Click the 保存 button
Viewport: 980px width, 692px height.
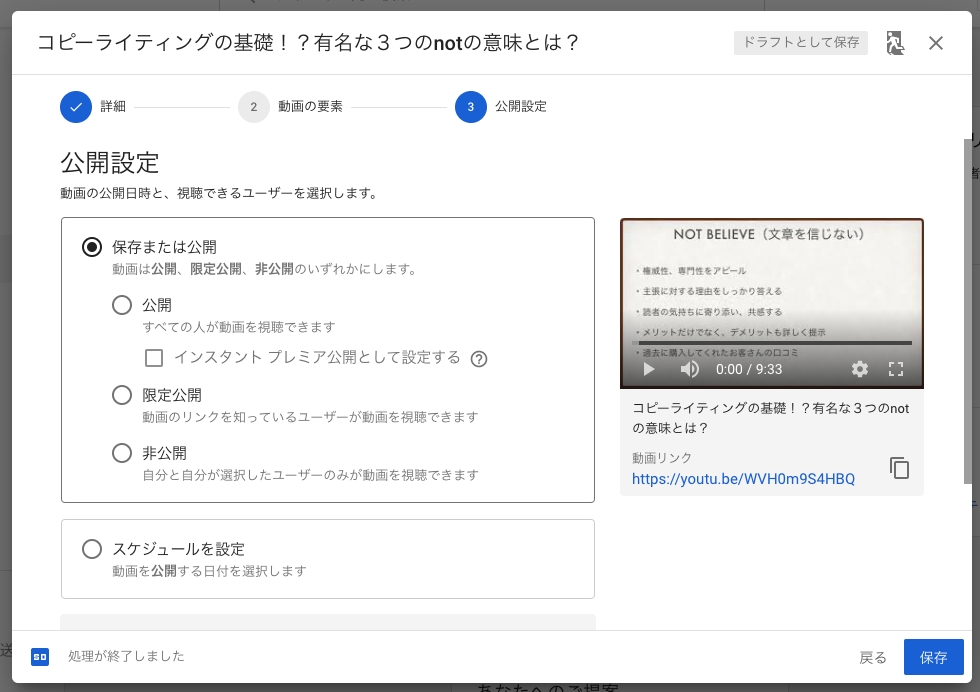click(x=933, y=657)
